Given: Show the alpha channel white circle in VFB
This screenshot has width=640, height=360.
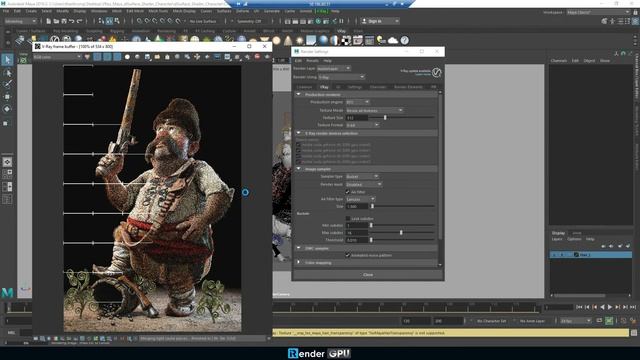Looking at the screenshot, I should [x=127, y=57].
